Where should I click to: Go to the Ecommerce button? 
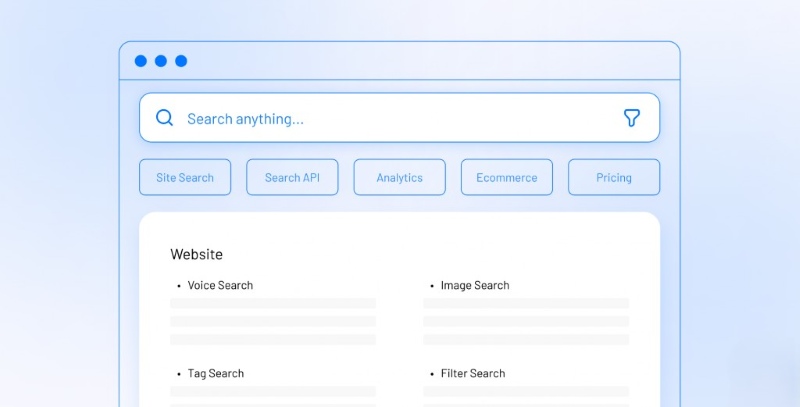coord(507,177)
